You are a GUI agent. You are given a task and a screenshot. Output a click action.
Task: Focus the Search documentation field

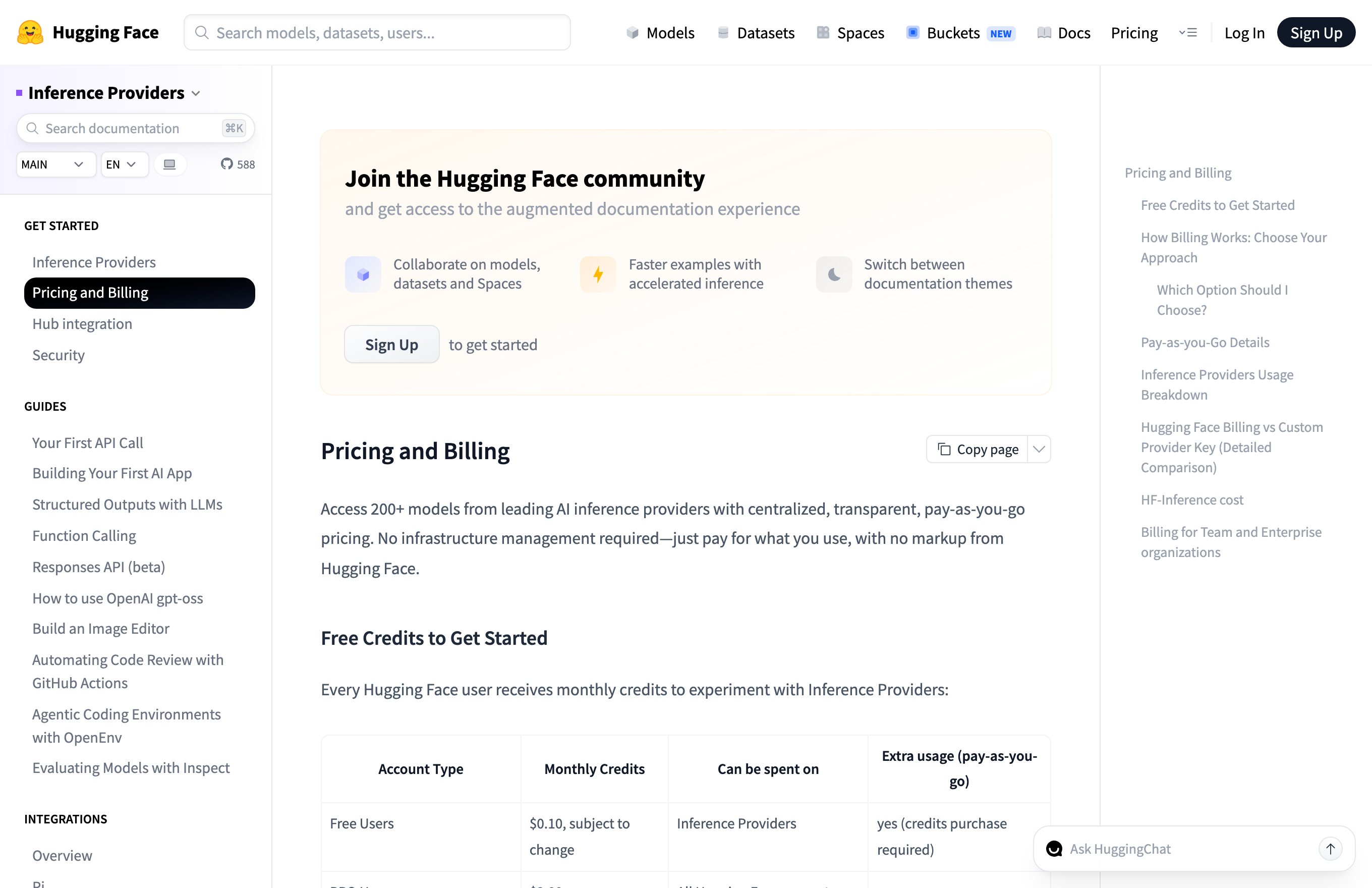click(136, 128)
